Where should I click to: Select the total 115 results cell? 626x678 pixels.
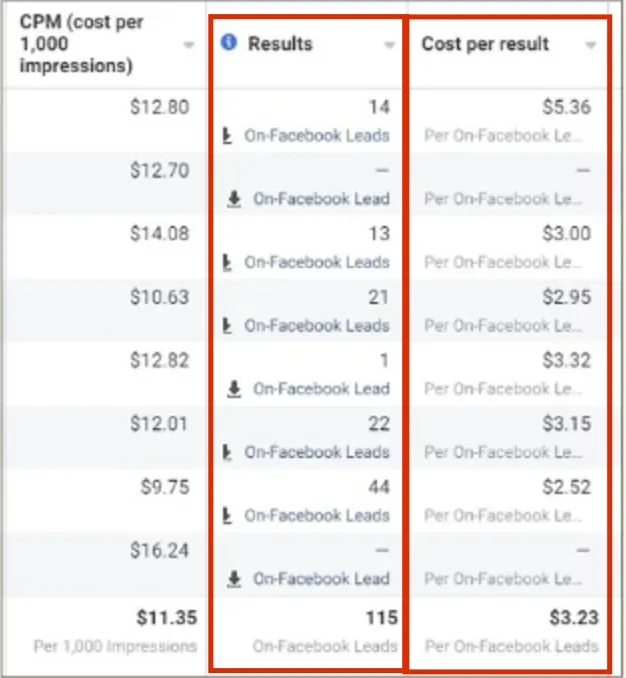pos(382,617)
